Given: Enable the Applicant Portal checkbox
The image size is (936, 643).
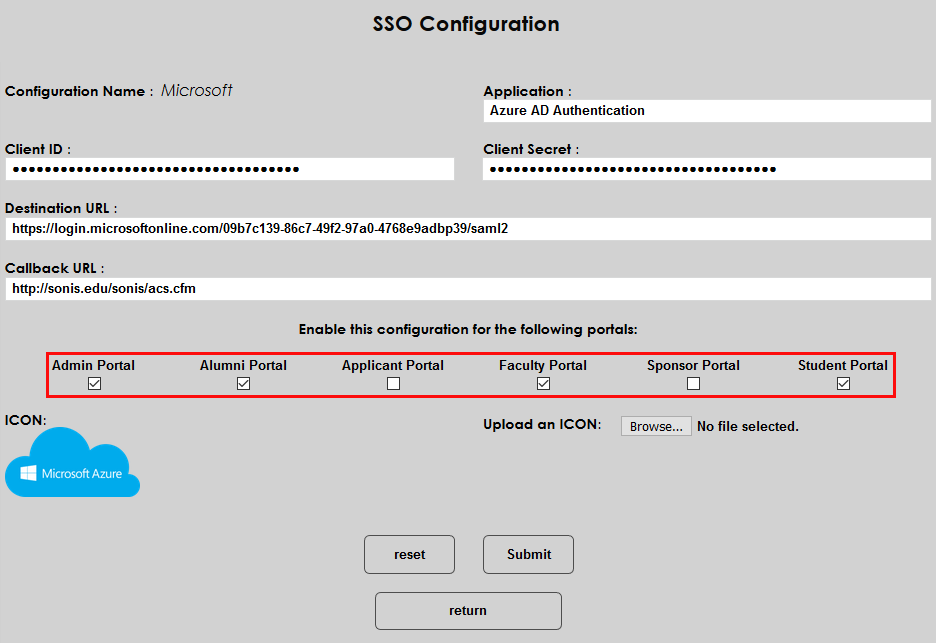Looking at the screenshot, I should tap(393, 384).
